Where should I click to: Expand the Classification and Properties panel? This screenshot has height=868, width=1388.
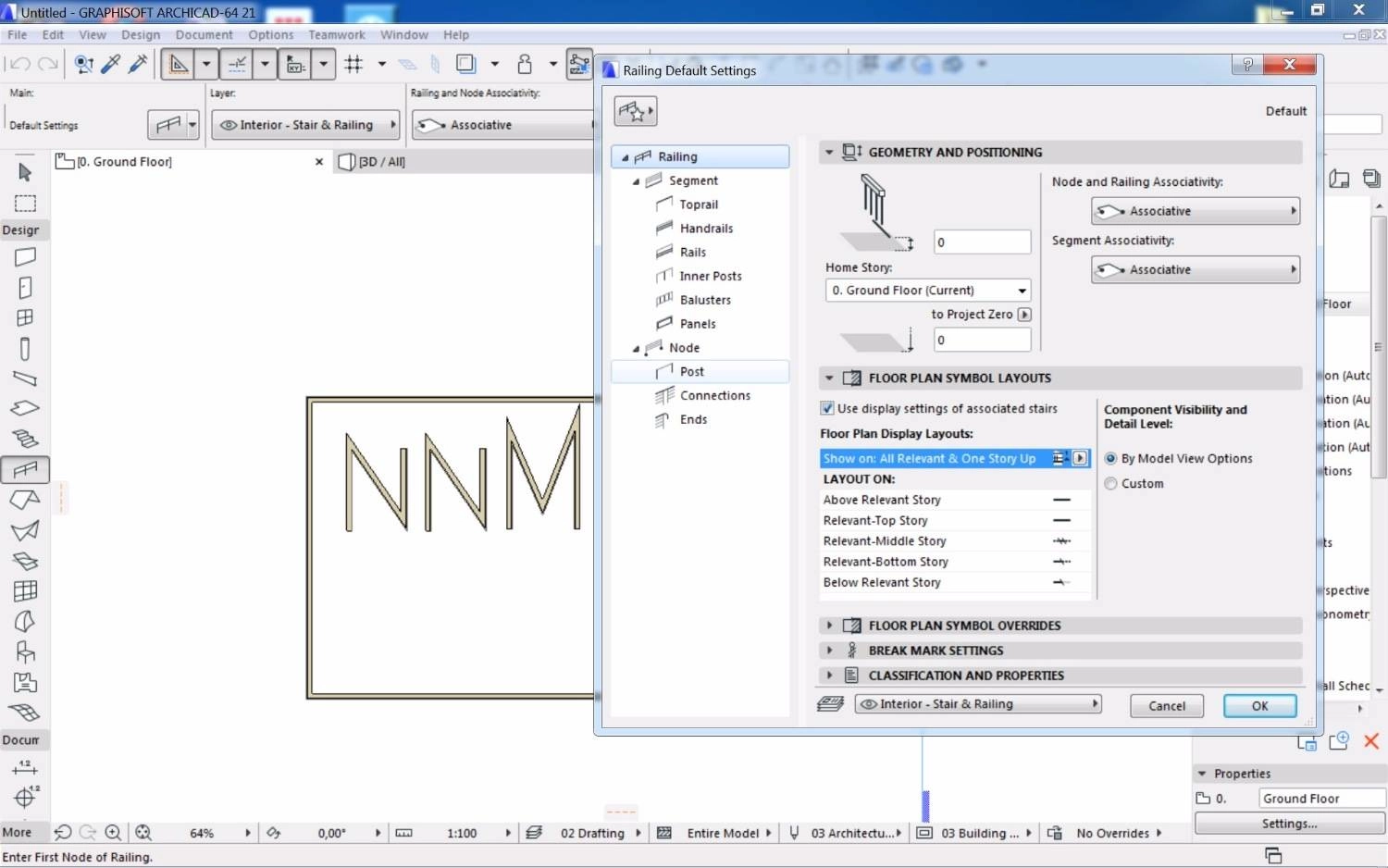829,676
